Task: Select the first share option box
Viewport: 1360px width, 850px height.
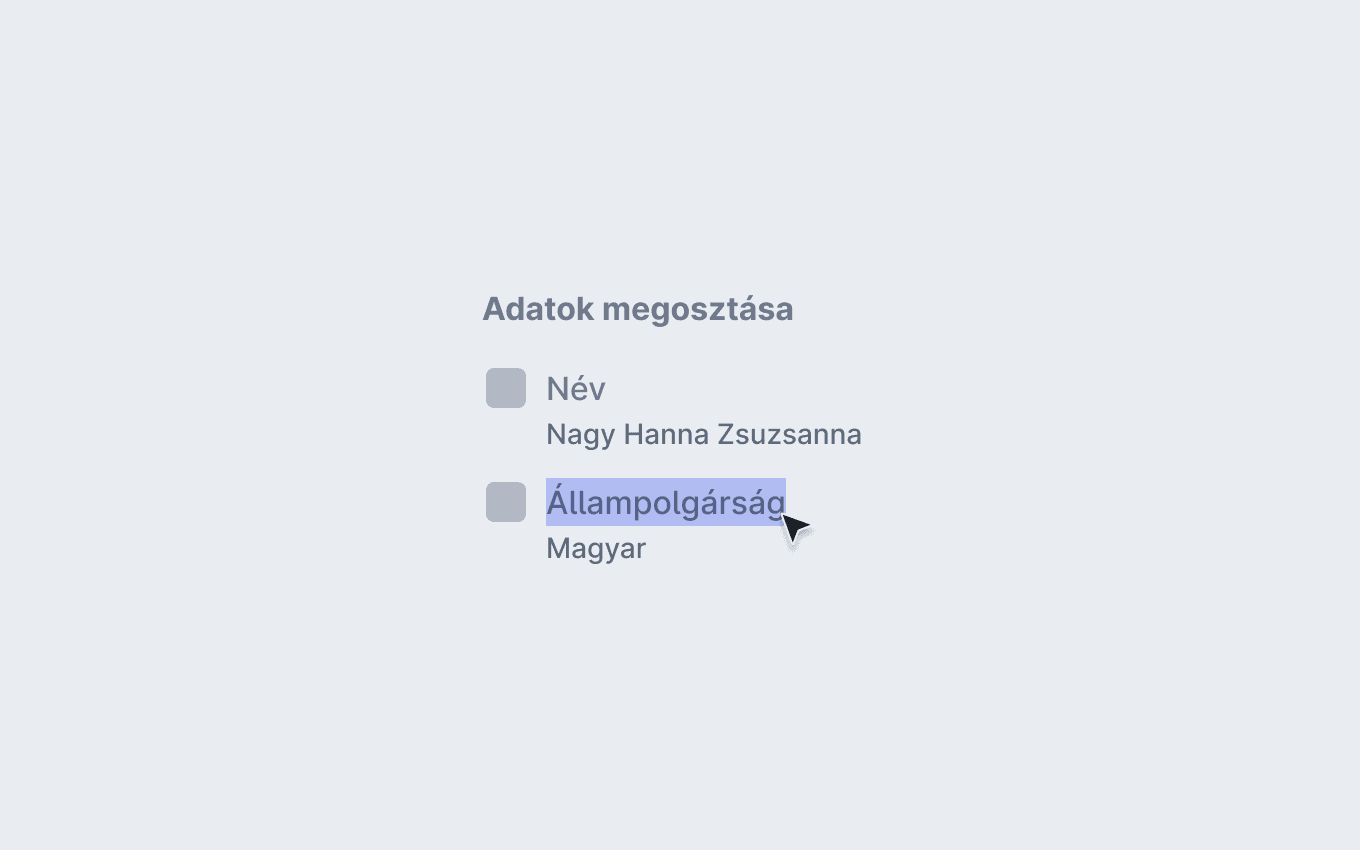Action: pos(506,388)
